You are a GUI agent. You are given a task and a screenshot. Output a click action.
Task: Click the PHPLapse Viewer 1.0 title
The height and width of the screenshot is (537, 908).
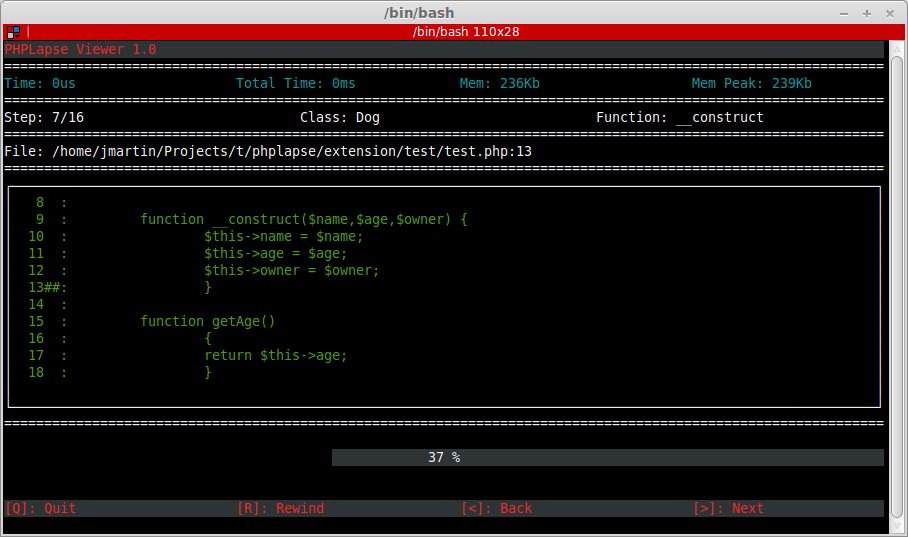[80, 49]
